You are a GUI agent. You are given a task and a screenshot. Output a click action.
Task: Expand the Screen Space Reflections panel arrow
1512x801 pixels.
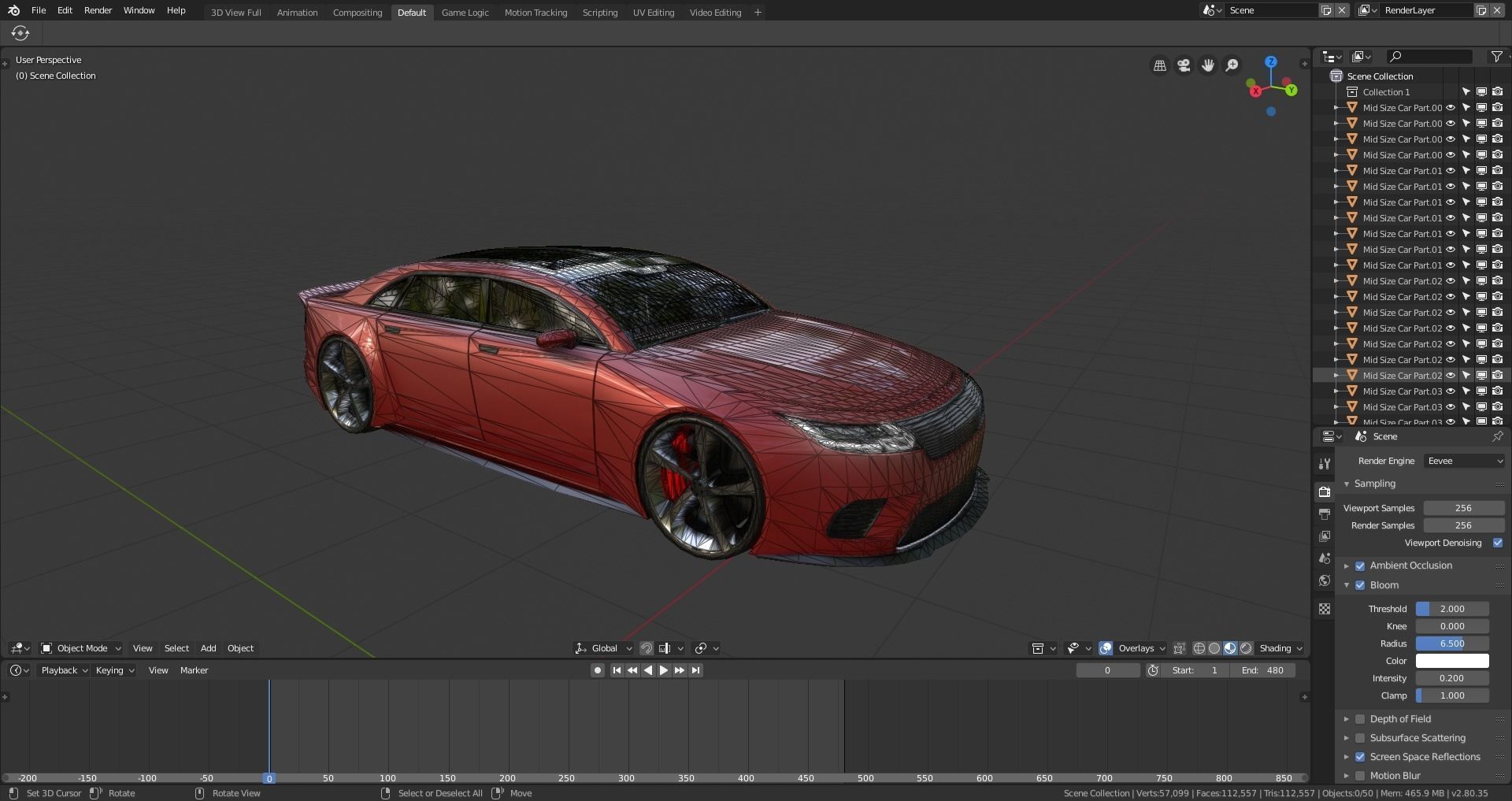pos(1347,757)
